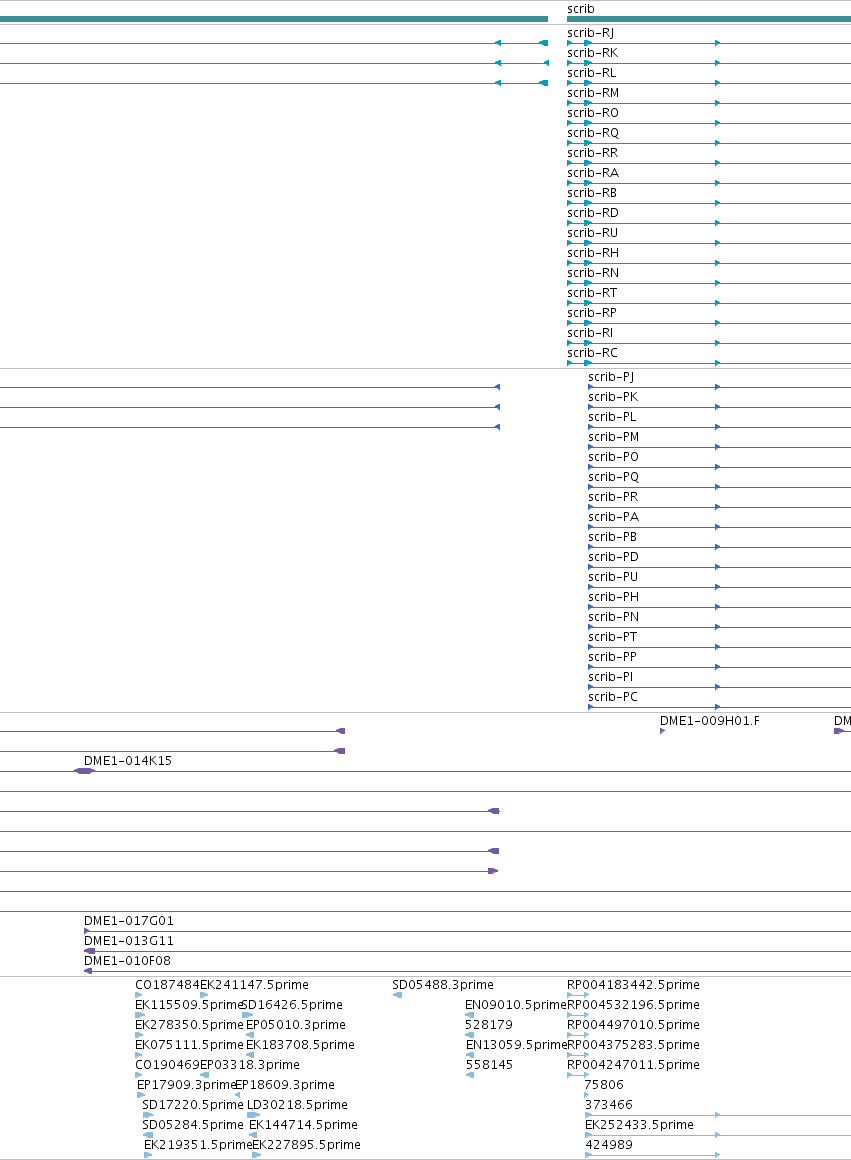Image resolution: width=851 pixels, height=1160 pixels.
Task: Select CDS scrib-PM
Action: tap(613, 436)
